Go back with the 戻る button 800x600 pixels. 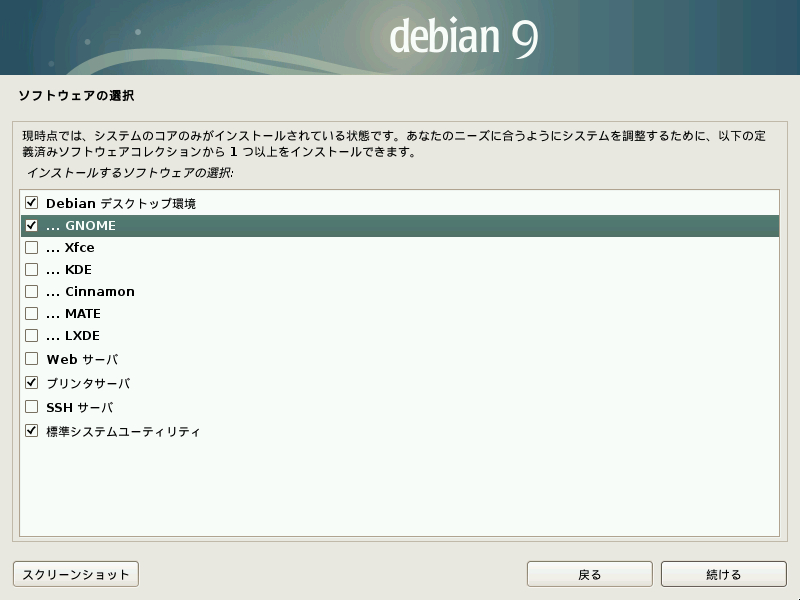point(590,574)
